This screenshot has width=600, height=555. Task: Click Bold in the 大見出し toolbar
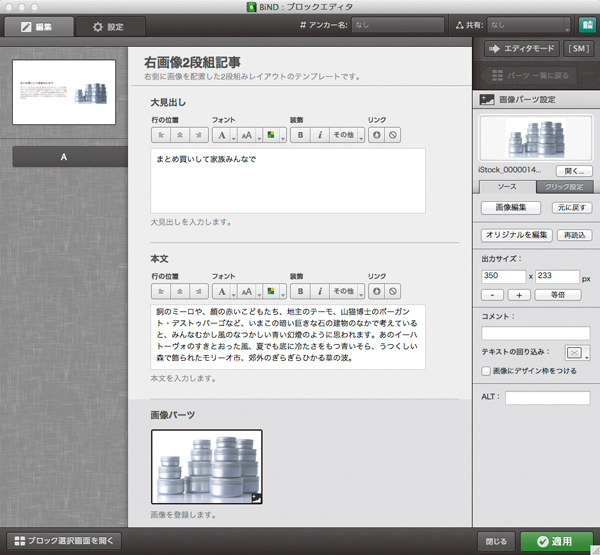[x=300, y=134]
